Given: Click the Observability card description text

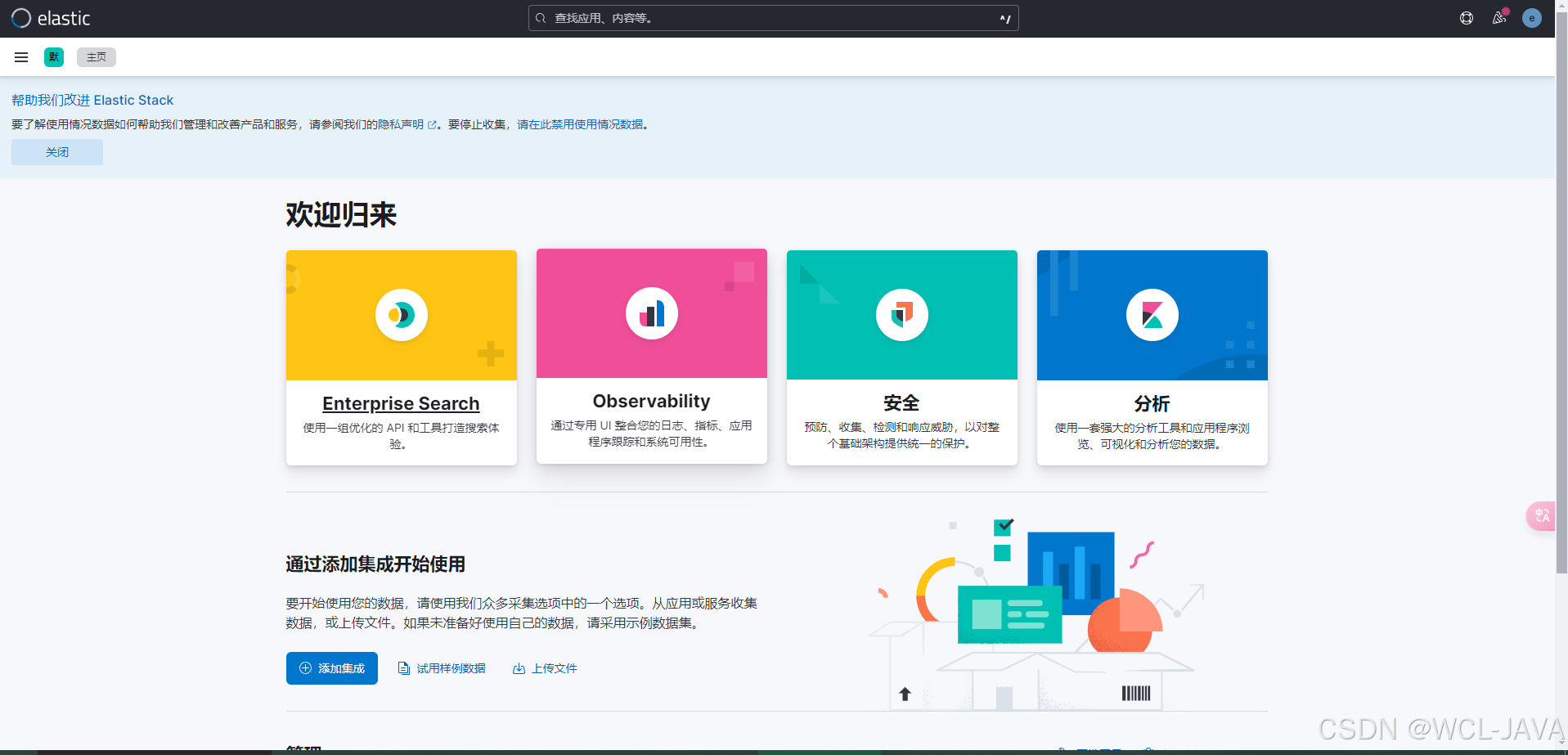Looking at the screenshot, I should click(652, 434).
